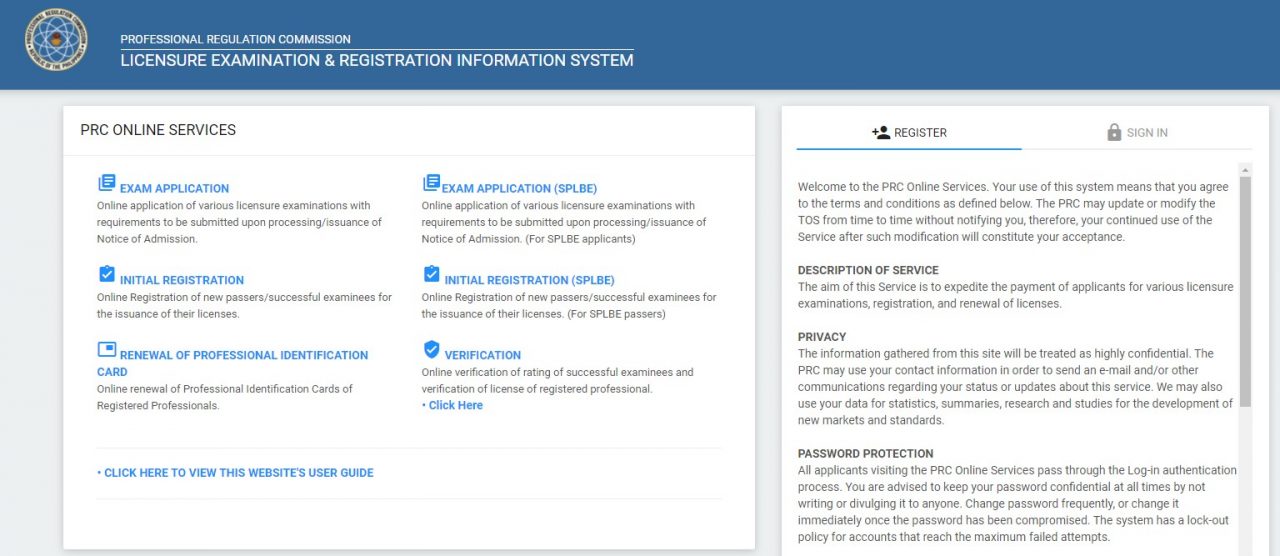The image size is (1280, 556).
Task: Click the PRC seal logo in header
Action: tap(56, 41)
